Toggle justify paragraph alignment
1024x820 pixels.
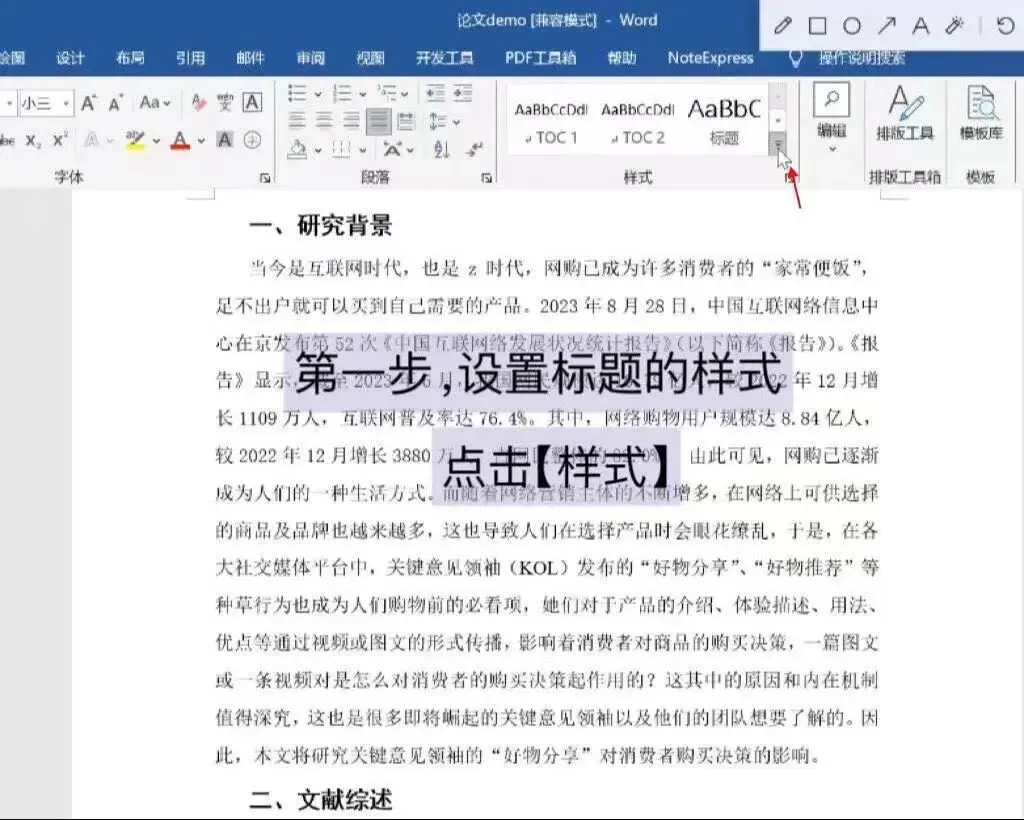click(379, 121)
